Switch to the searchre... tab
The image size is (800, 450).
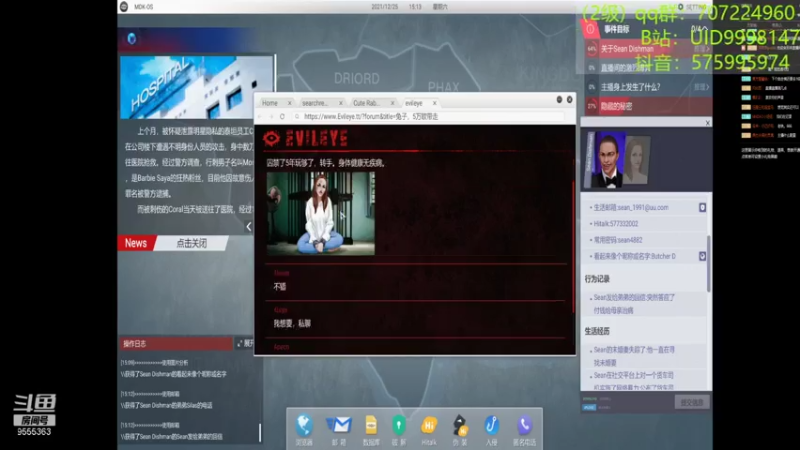(315, 103)
